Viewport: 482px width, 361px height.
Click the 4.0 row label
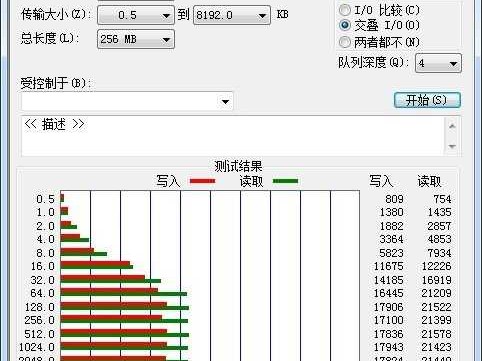pyautogui.click(x=45, y=239)
